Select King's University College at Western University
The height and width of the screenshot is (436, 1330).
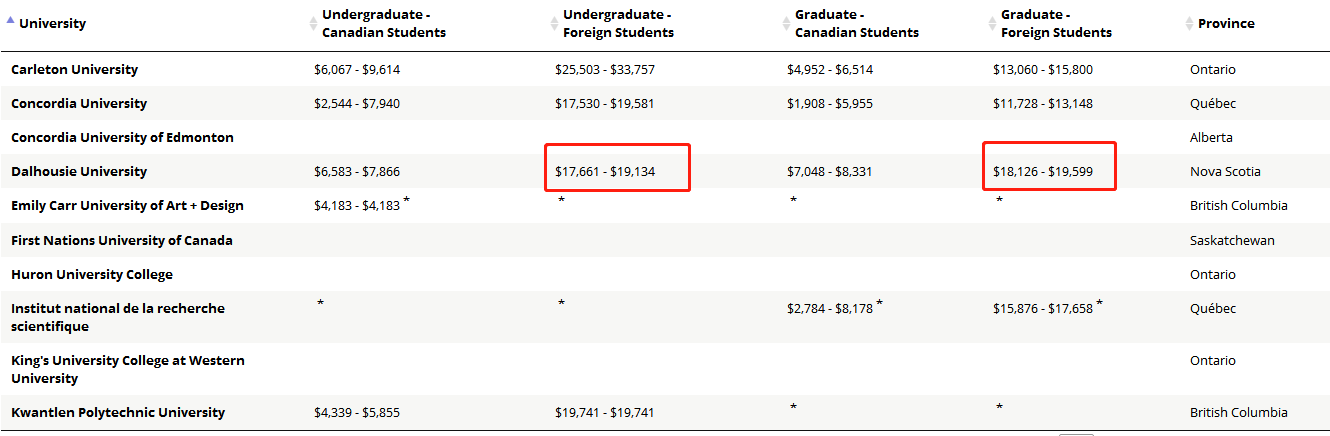[x=128, y=369]
